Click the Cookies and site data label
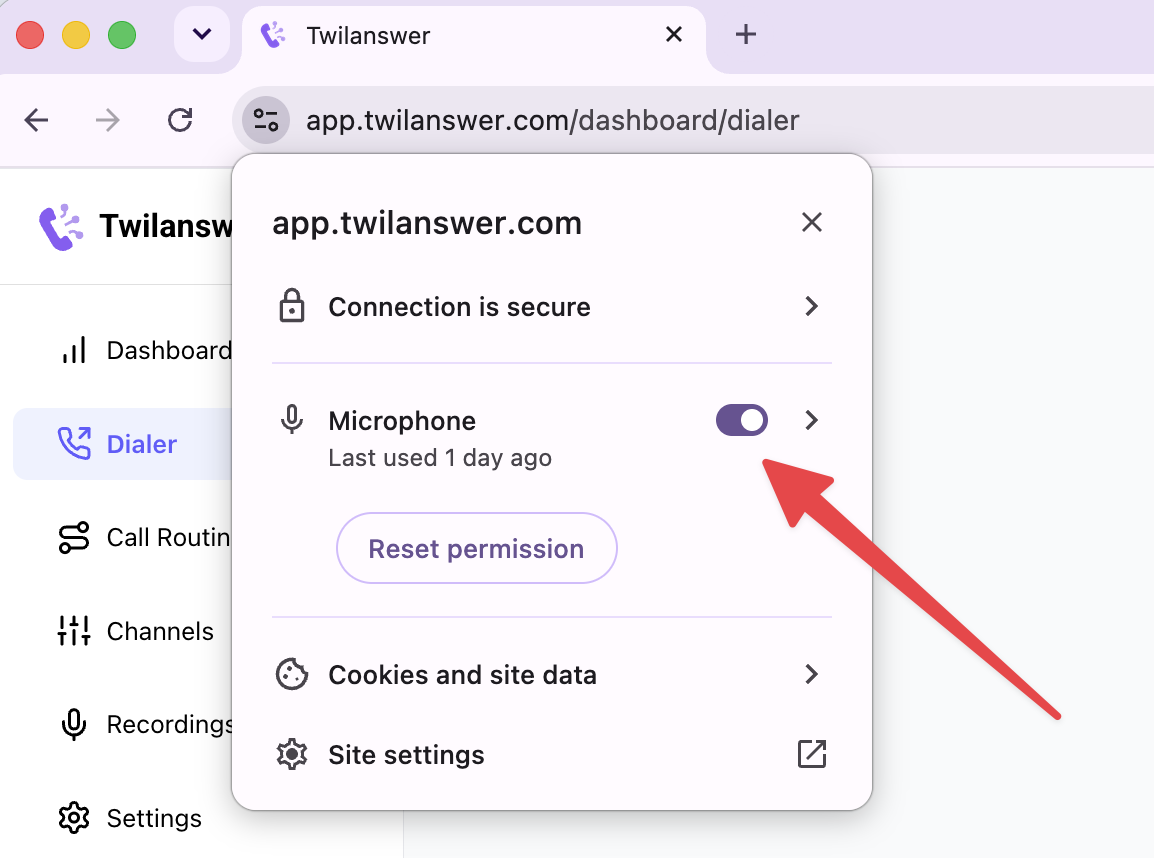This screenshot has width=1154, height=858. tap(462, 675)
